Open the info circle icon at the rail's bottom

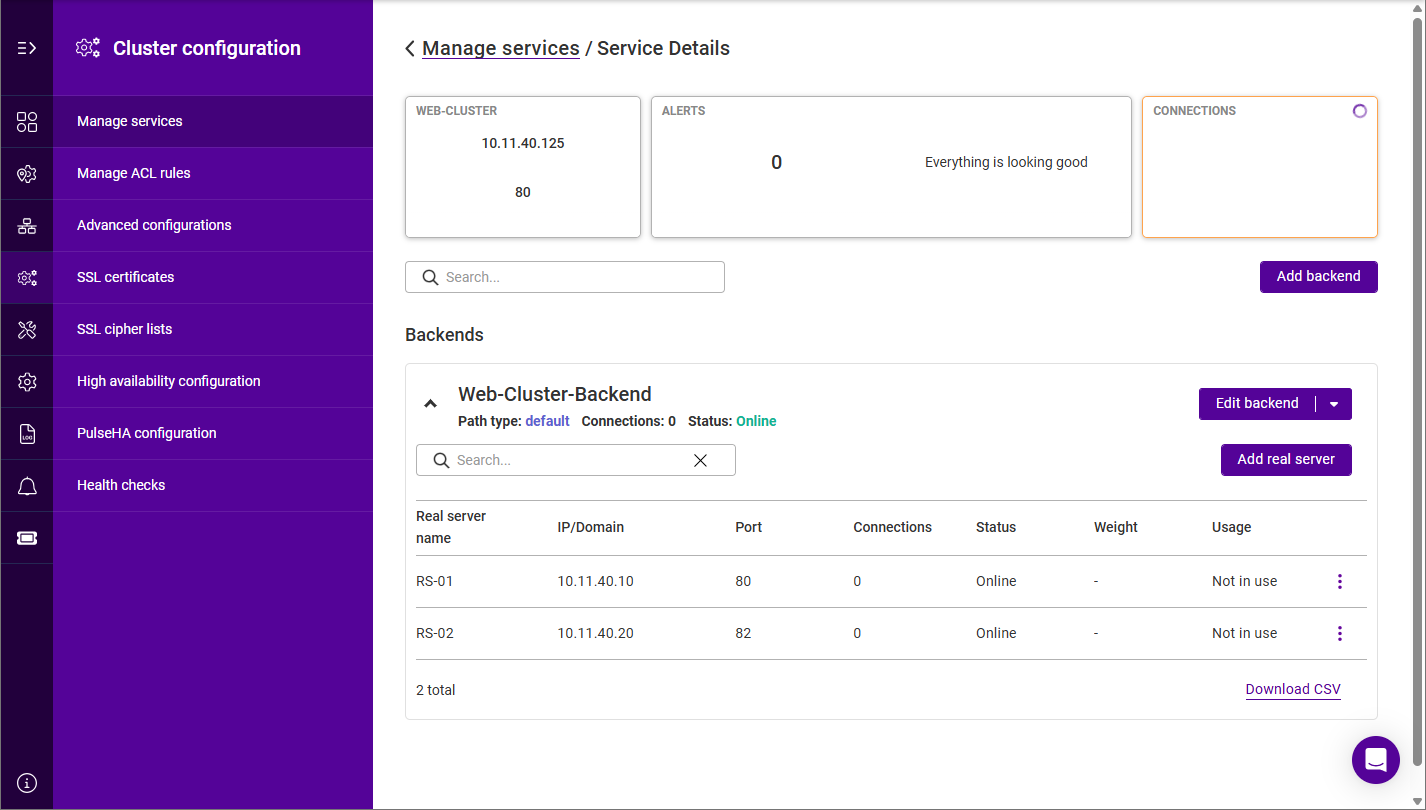click(x=27, y=782)
